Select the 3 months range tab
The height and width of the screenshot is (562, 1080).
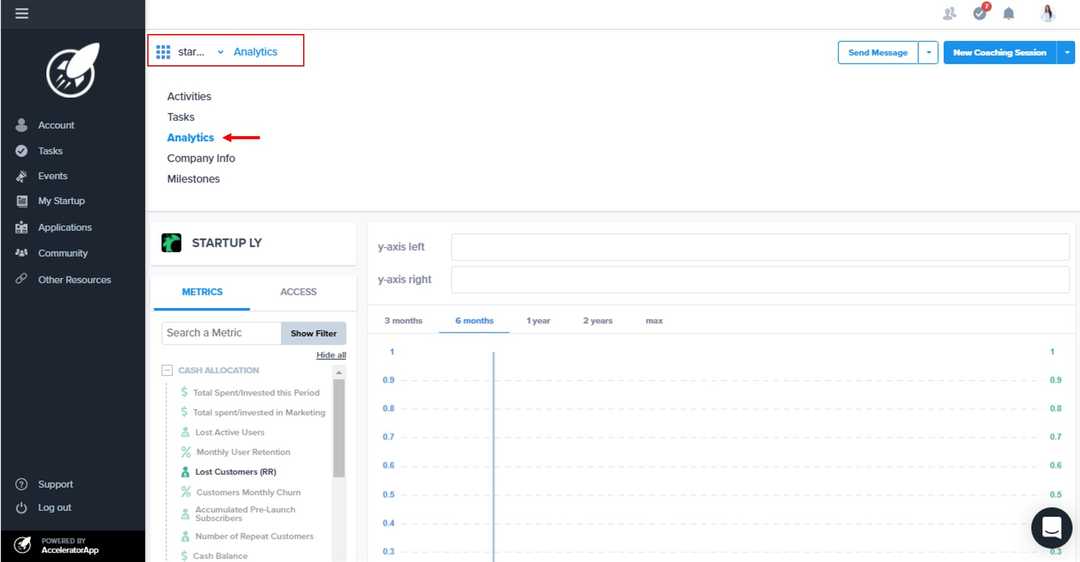click(403, 321)
